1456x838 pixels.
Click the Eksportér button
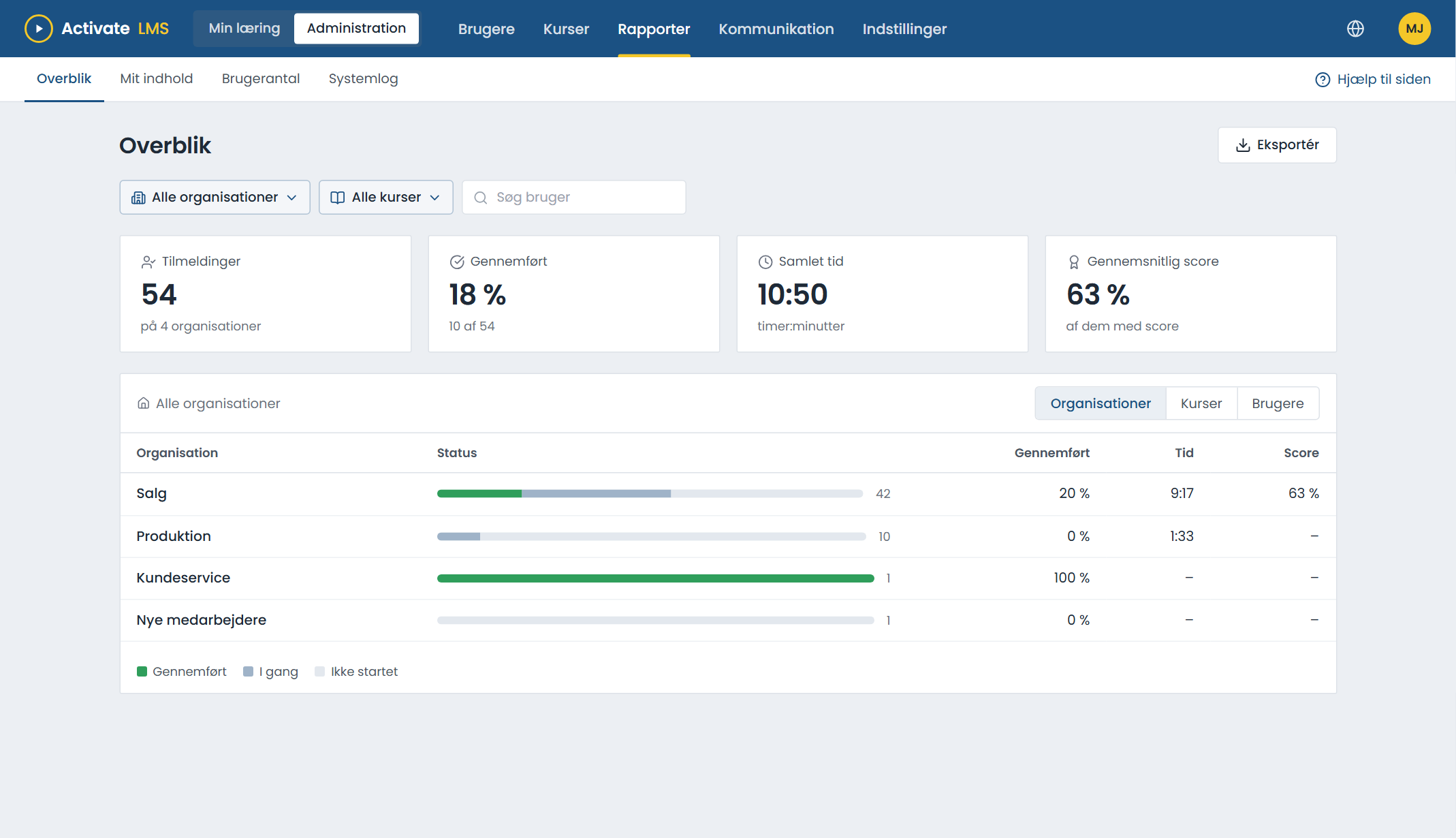[1277, 145]
